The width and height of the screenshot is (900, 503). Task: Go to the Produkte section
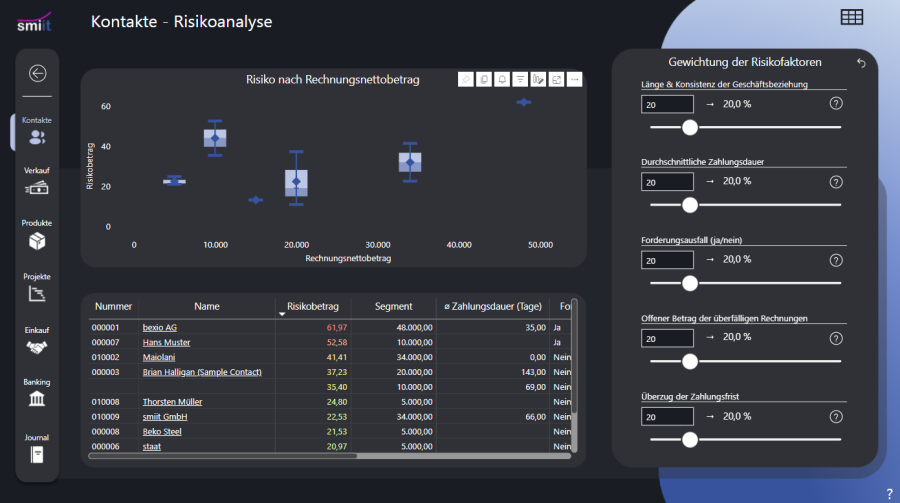click(x=37, y=235)
